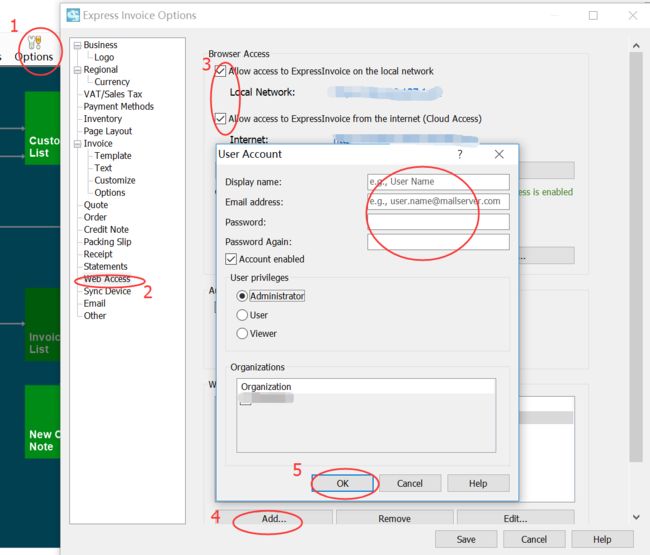Screen dimensions: 650x555
Task: Open Invoice List tile in main window
Action: [42, 325]
